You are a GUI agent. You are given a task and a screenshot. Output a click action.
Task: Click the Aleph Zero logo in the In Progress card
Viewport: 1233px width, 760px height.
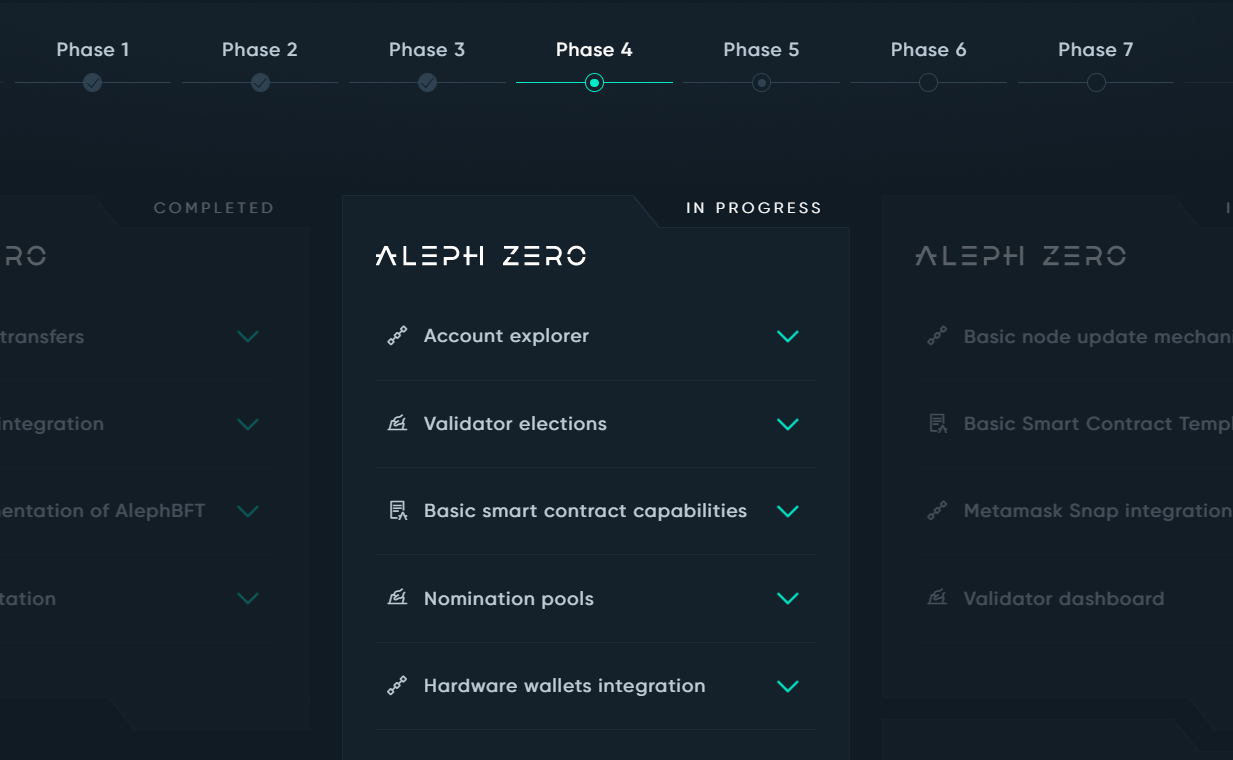pyautogui.click(x=481, y=256)
